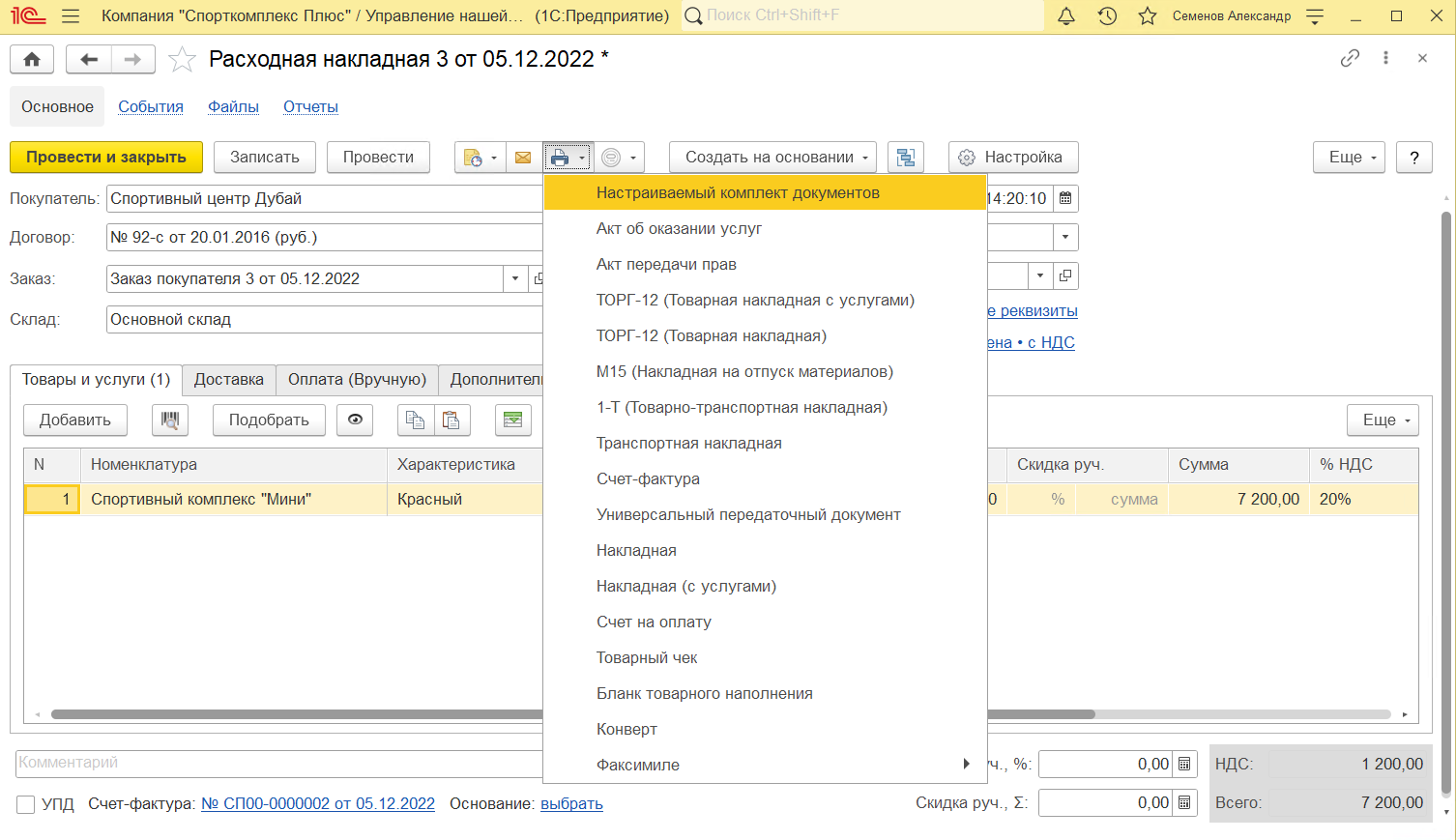Add this document to favorites star
The width and height of the screenshot is (1456, 840).
coord(182,60)
